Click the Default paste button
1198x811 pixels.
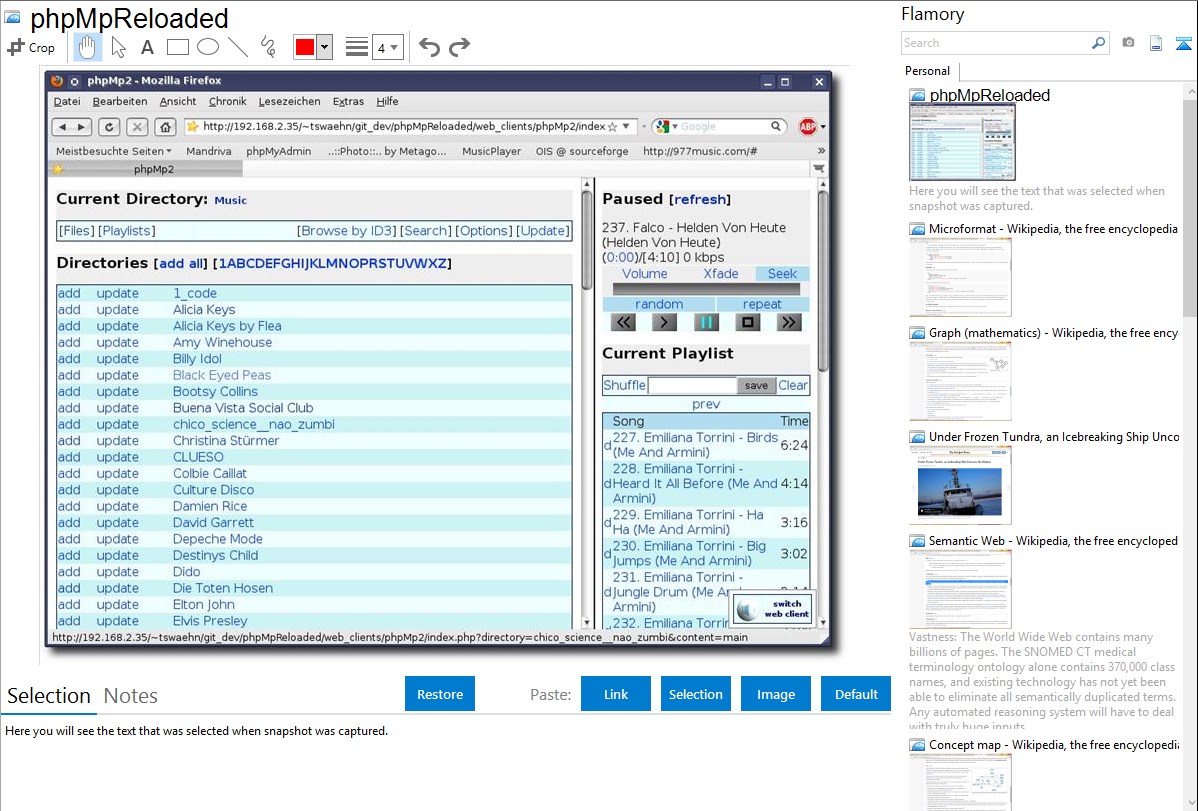coord(856,694)
